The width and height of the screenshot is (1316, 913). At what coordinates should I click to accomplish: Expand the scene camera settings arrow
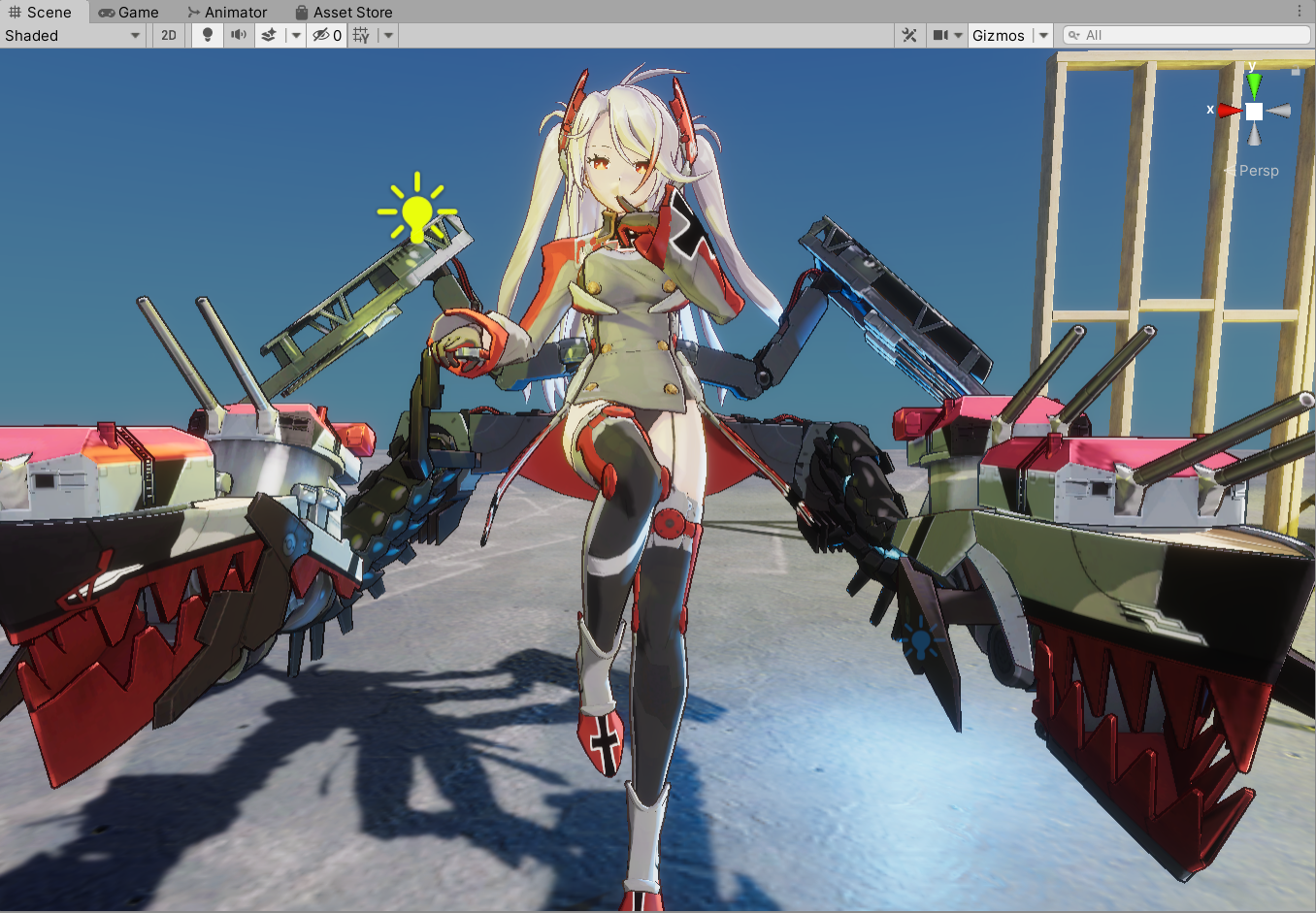pyautogui.click(x=959, y=35)
